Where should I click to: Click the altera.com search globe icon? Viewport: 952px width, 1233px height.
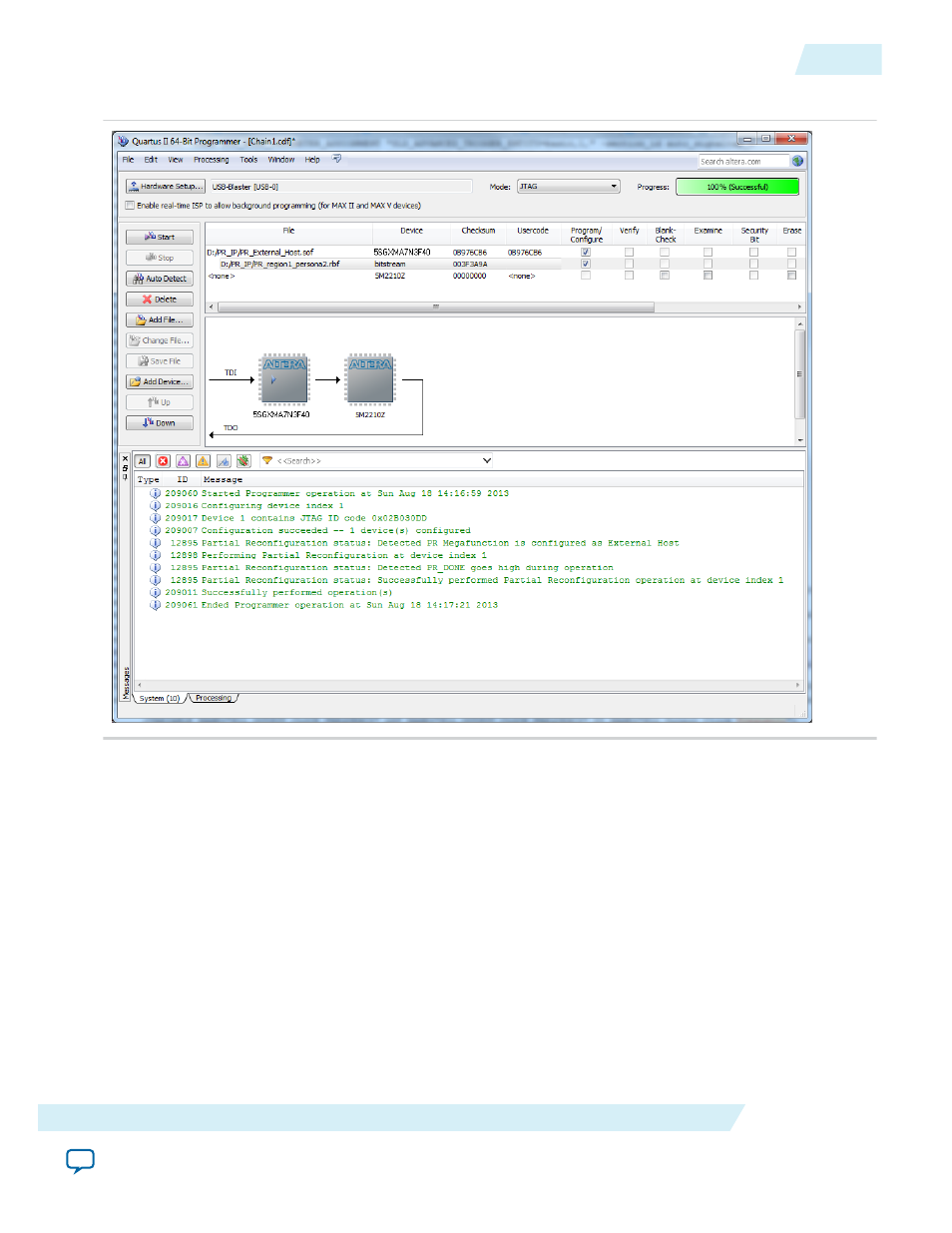point(797,161)
